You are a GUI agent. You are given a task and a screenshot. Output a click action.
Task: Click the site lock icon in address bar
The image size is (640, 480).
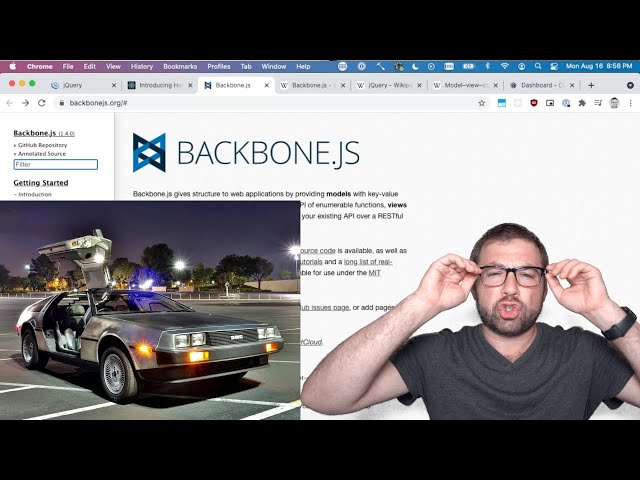pos(62,103)
